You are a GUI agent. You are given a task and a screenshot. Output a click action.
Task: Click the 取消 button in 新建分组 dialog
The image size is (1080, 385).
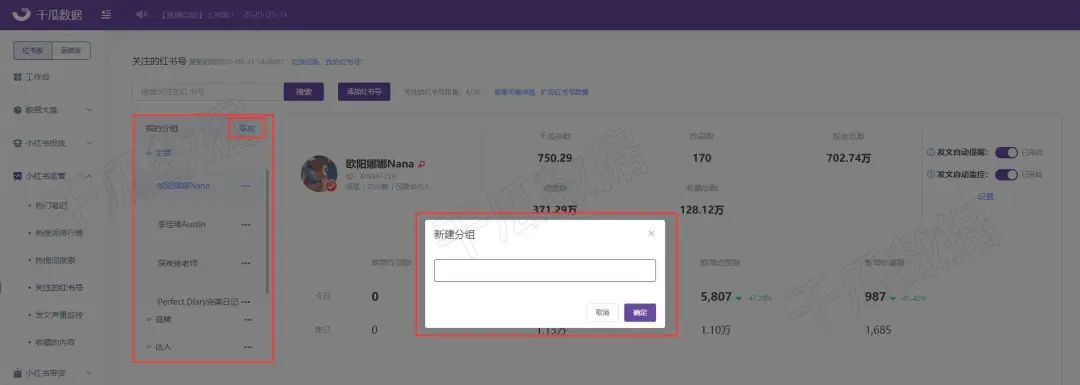(603, 313)
